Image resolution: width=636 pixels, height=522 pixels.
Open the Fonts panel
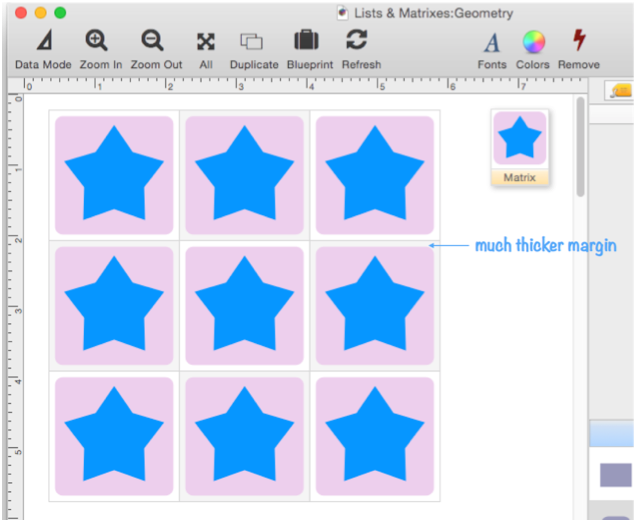point(492,51)
